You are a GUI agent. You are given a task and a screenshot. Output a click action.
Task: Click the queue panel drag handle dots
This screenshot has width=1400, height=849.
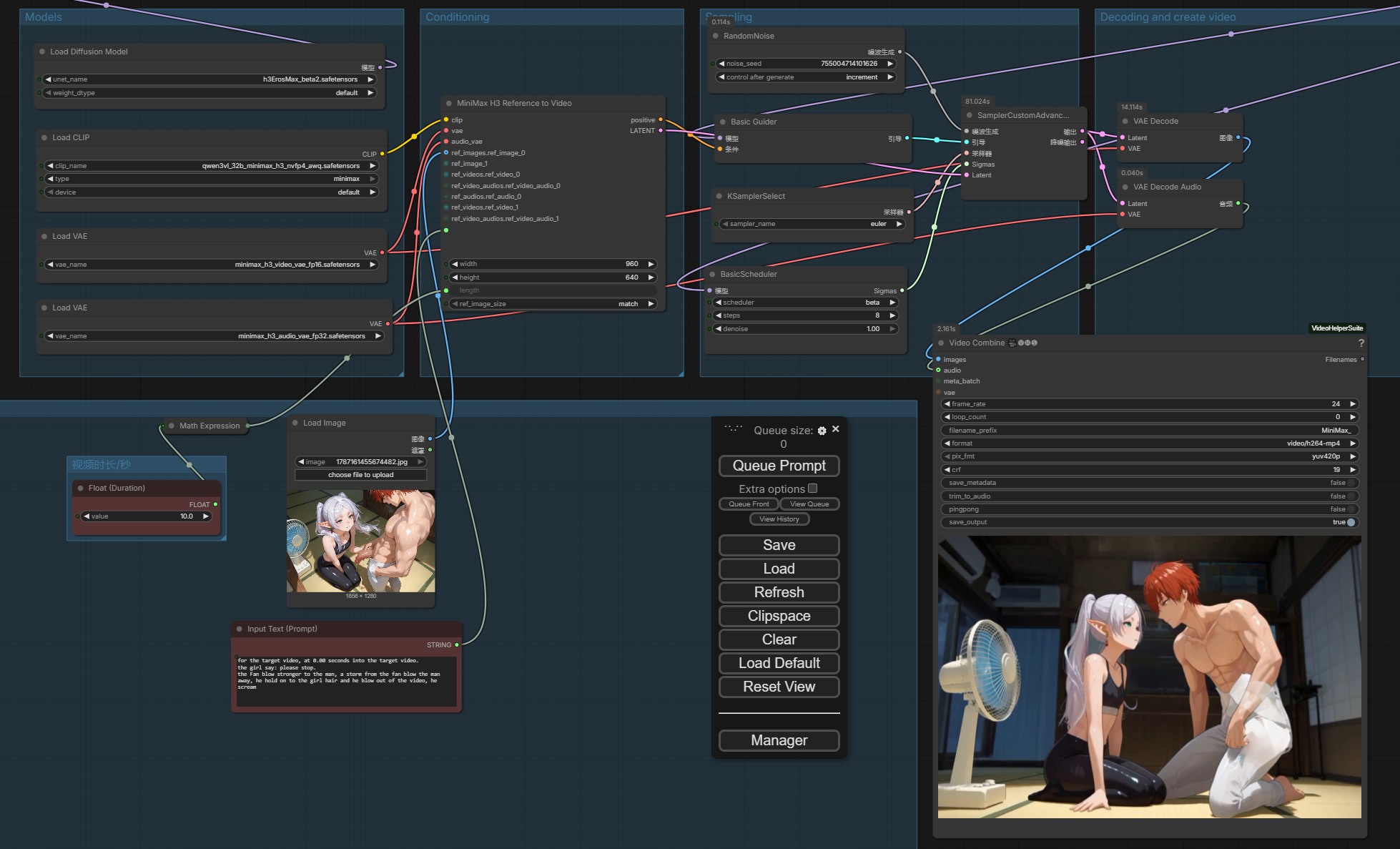[734, 428]
